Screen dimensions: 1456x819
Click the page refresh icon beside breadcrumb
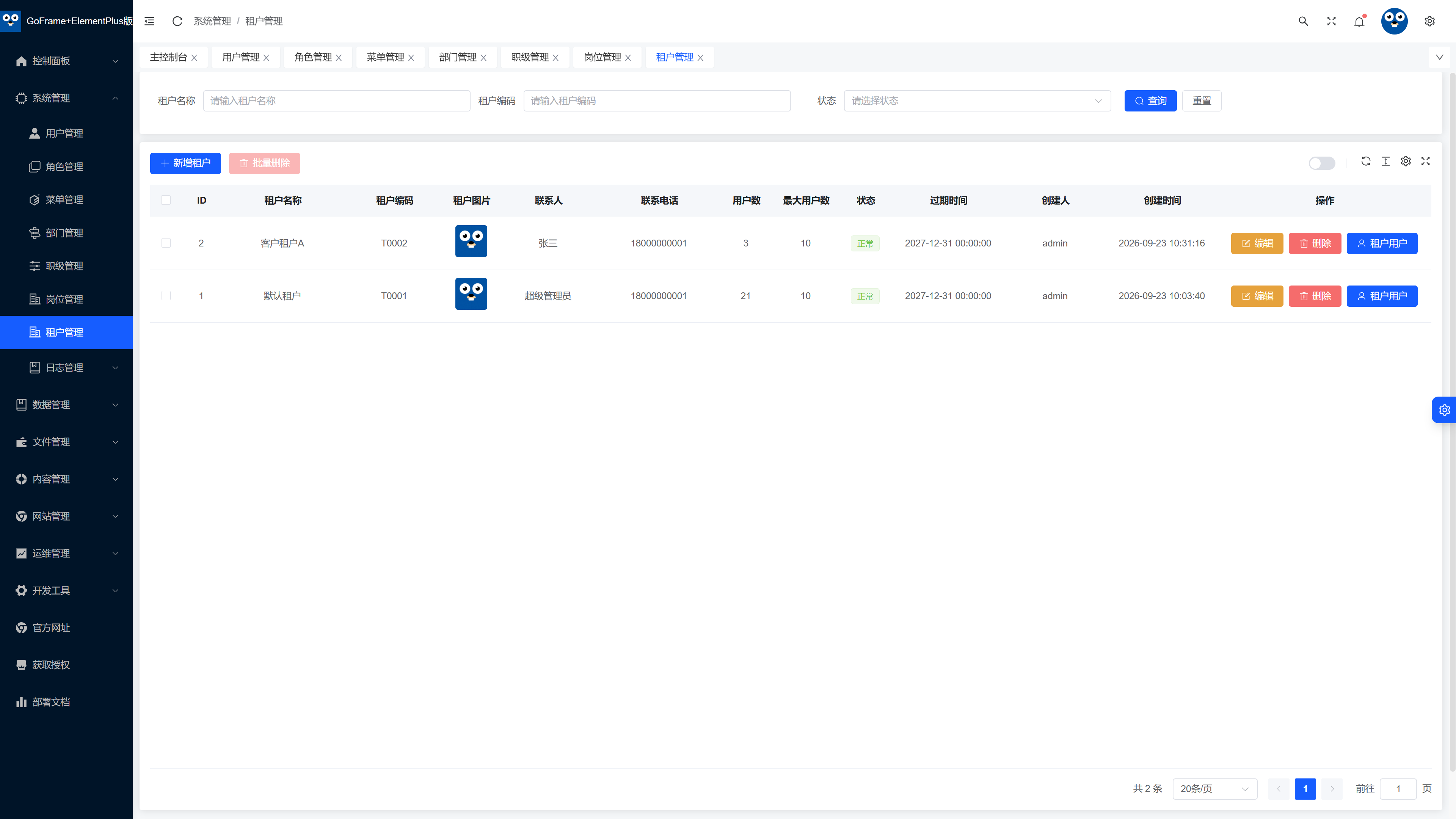coord(177,21)
